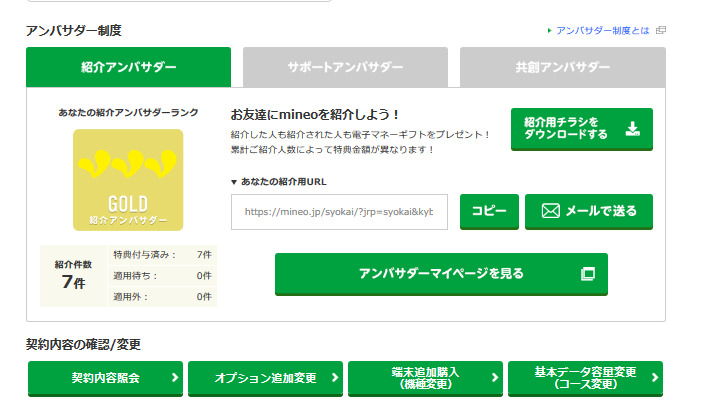Click the envelope icon on メールで送る
728x408 pixels.
click(x=551, y=211)
